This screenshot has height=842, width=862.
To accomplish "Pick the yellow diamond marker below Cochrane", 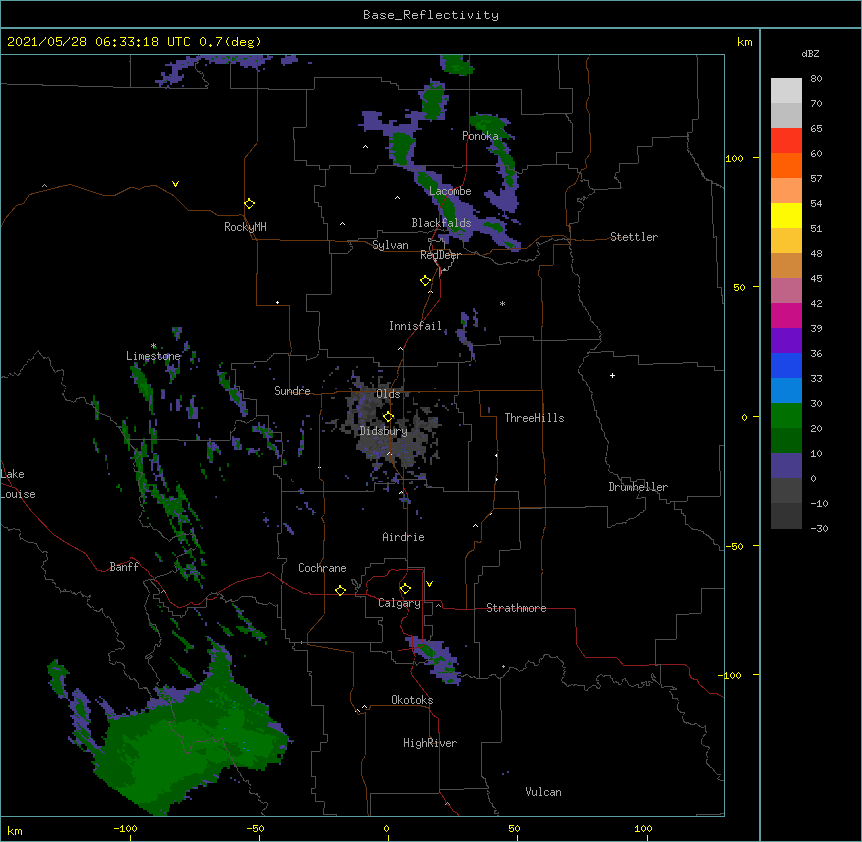I will (340, 590).
